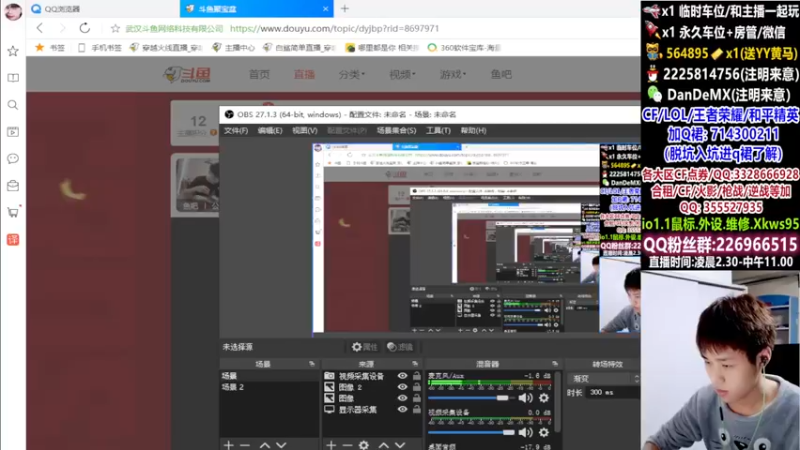The image size is (800, 450).
Task: Click the 滤镜 filters button in OBS
Action: click(x=400, y=347)
